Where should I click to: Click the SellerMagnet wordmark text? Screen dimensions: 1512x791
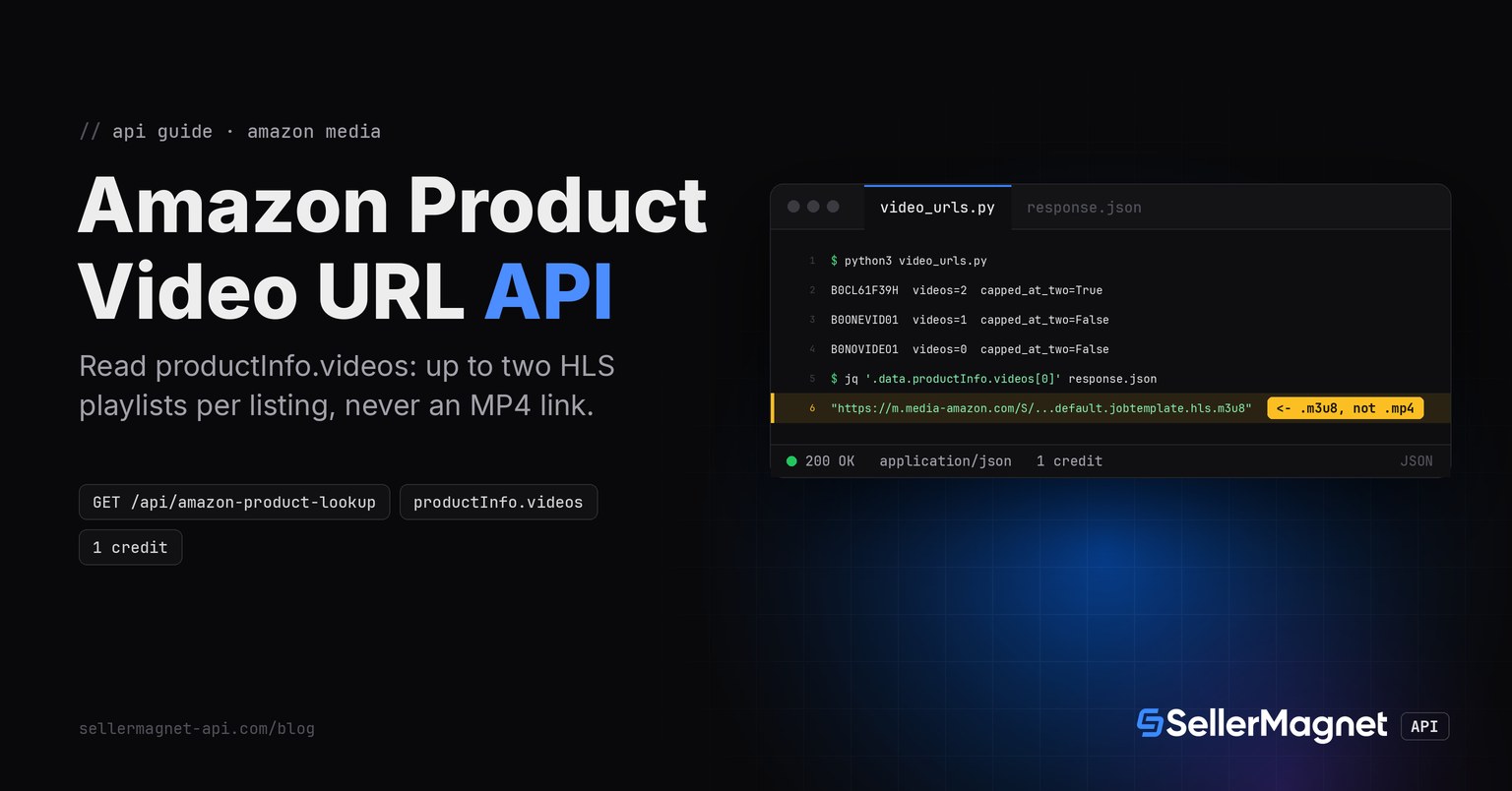(1277, 725)
